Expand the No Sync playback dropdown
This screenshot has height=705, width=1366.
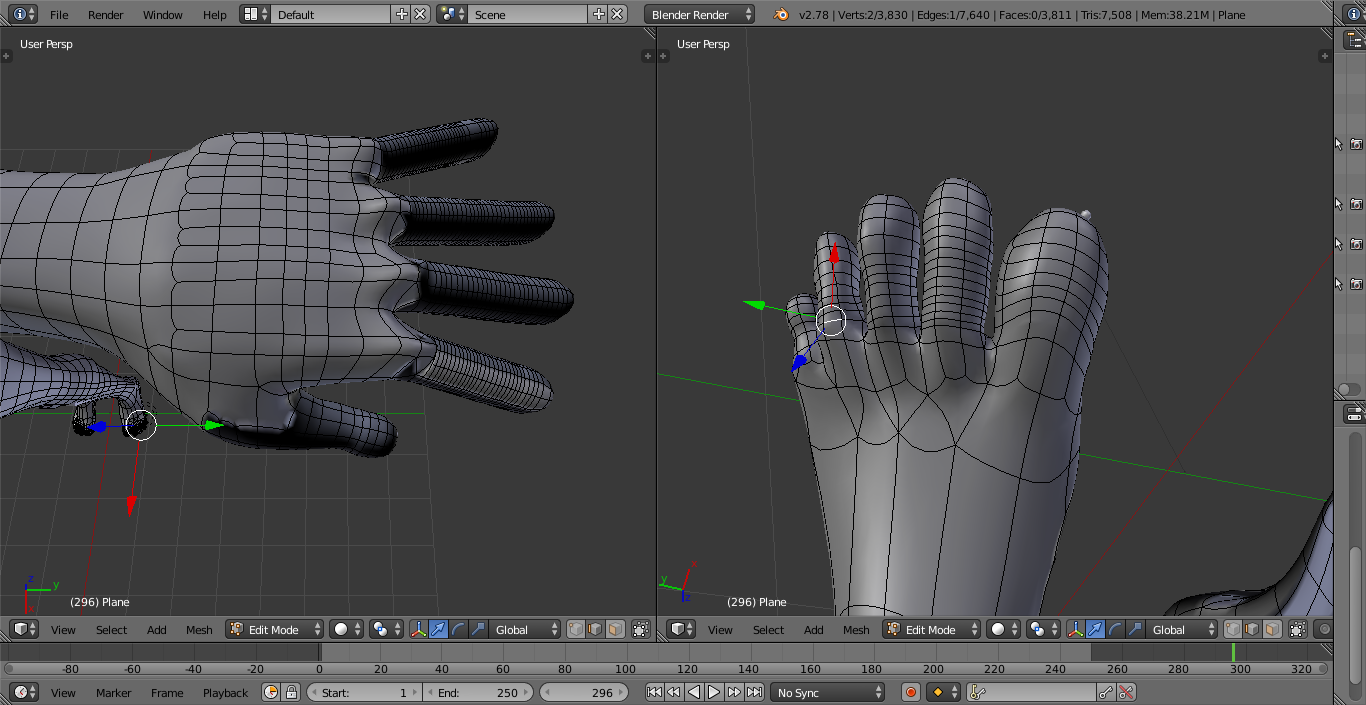click(827, 692)
